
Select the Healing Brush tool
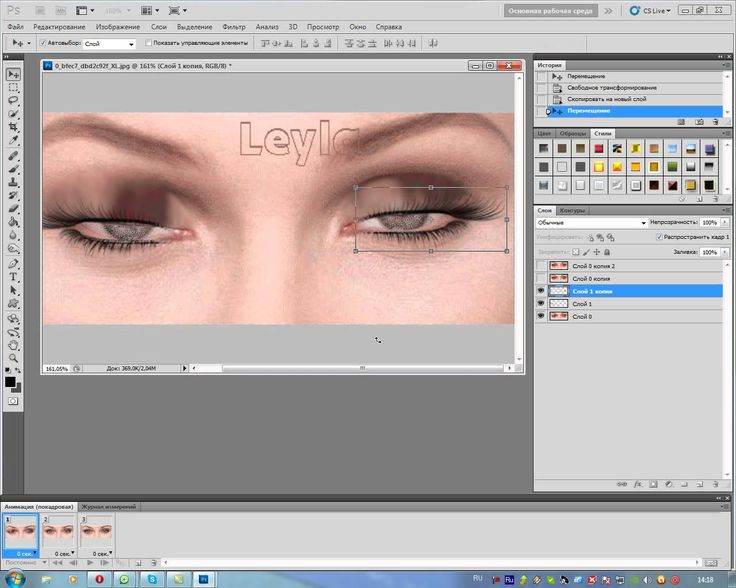[13, 156]
